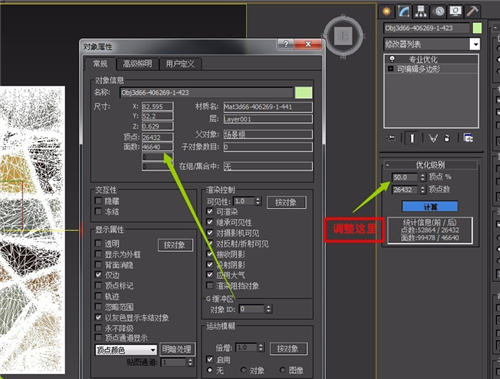Collapse the 优化级别 rollout

(x=387, y=165)
